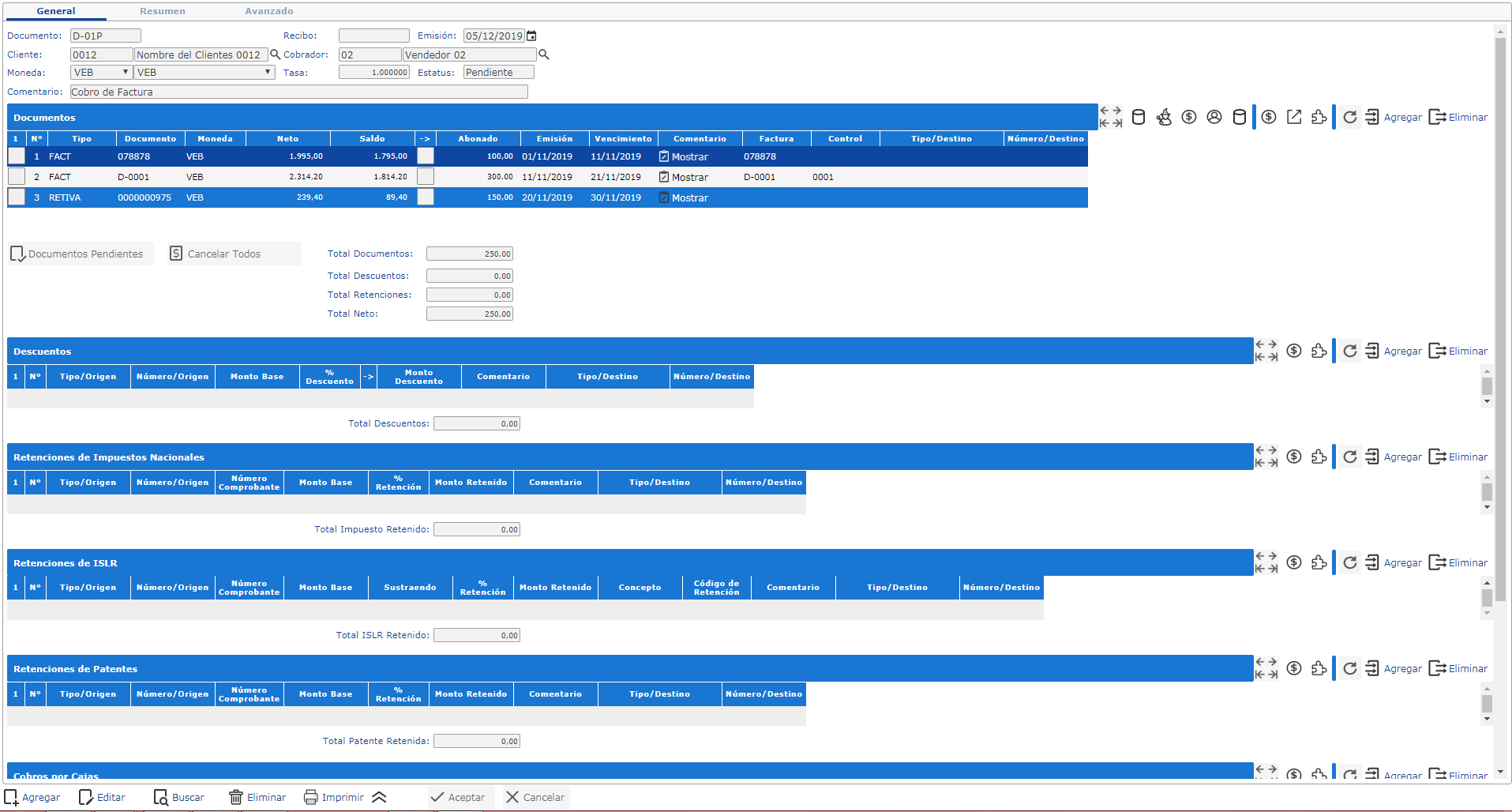Screen dimensions: 1512x812
Task: Click the dollar icon in Descuentos toolbar
Action: (1294, 351)
